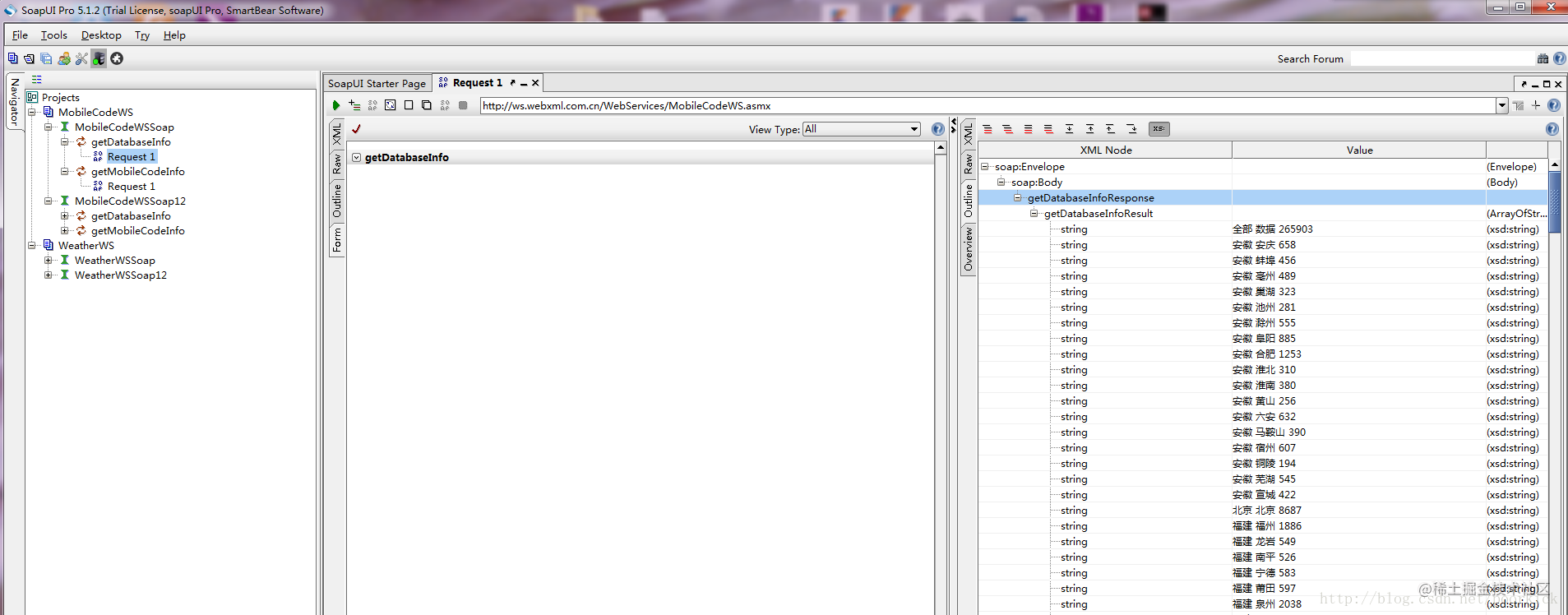1568x615 pixels.
Task: Collapse the MobileCodeWS project node
Action: point(32,112)
